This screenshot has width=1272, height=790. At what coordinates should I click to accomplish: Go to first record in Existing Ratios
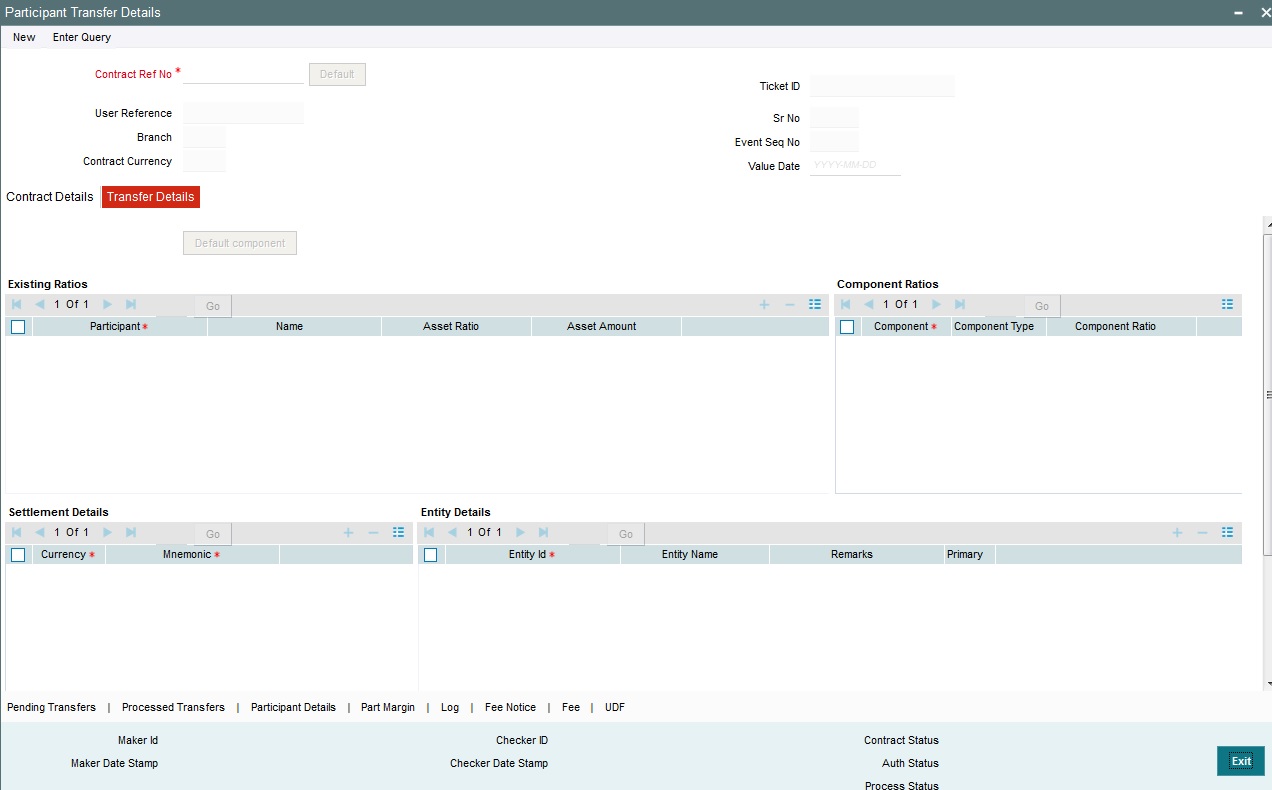pyautogui.click(x=17, y=304)
